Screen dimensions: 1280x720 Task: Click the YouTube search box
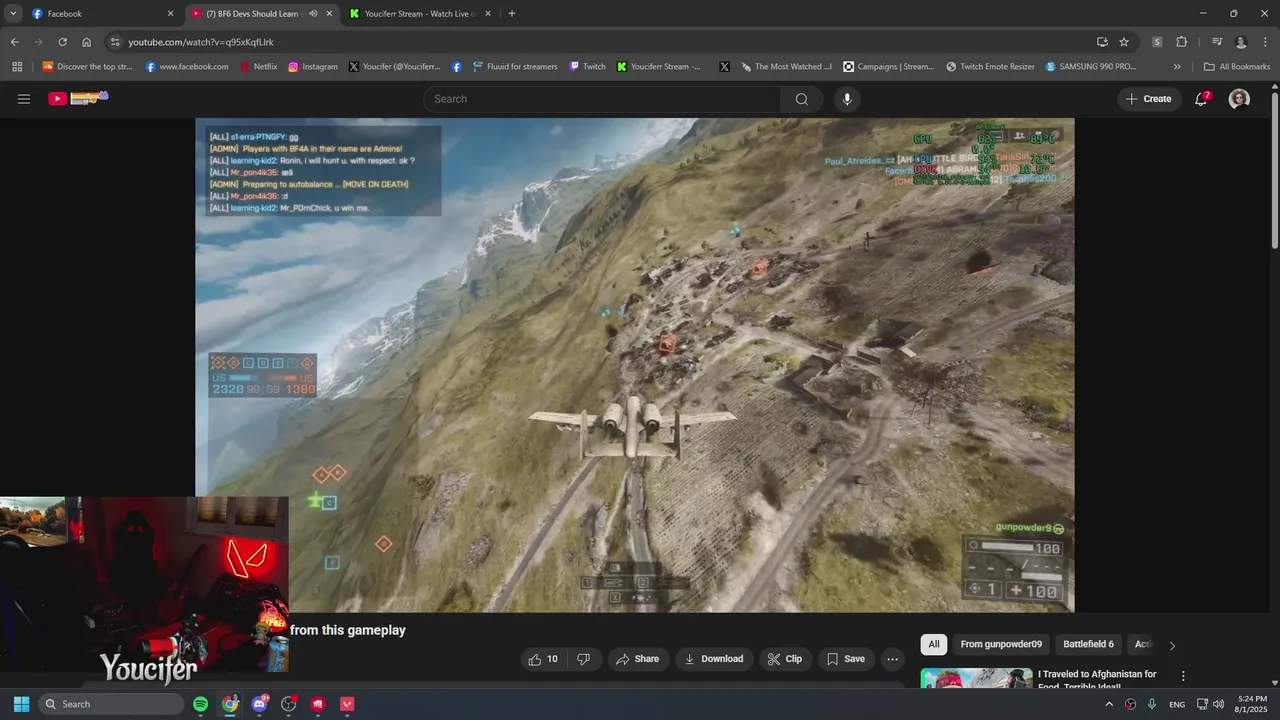pos(602,99)
